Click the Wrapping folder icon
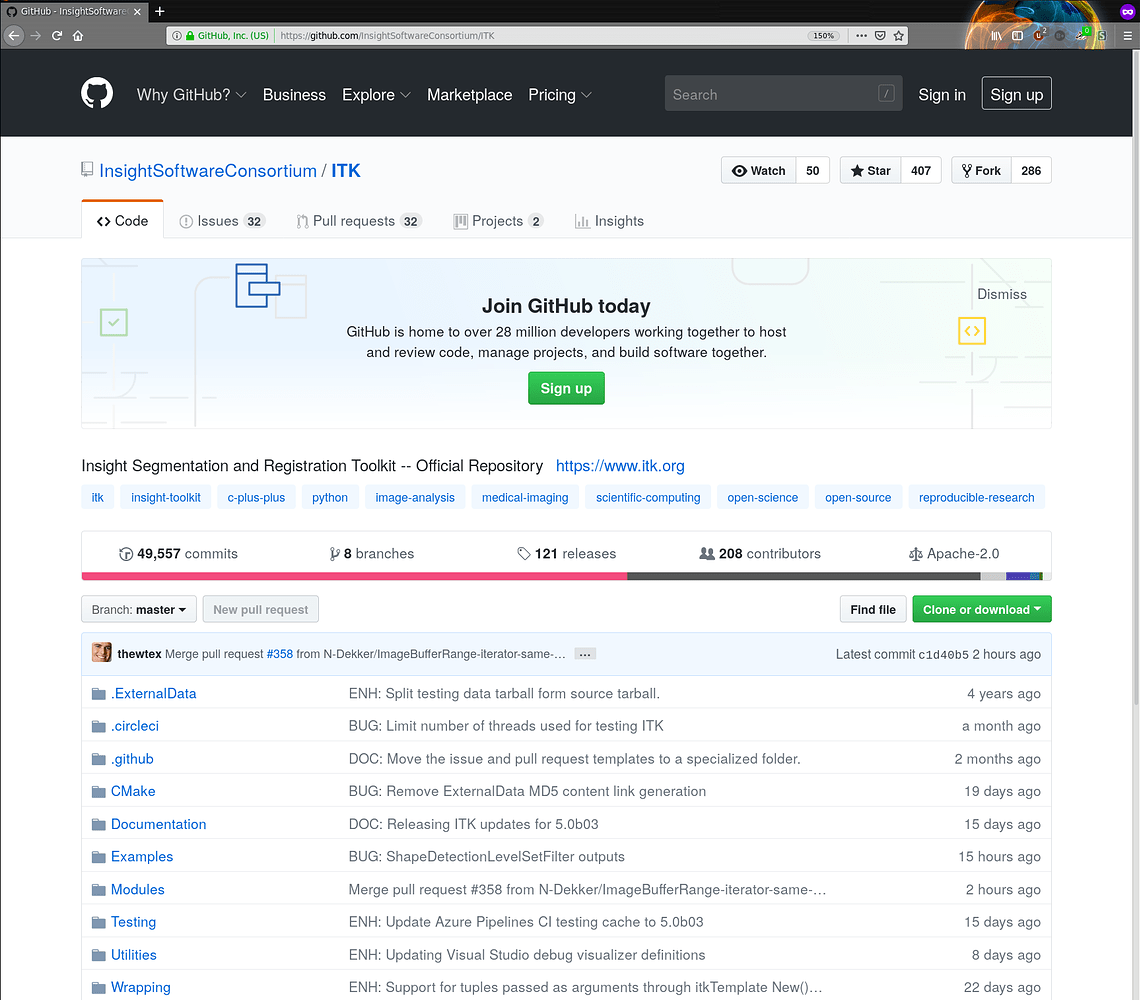The image size is (1140, 1000). pos(99,988)
